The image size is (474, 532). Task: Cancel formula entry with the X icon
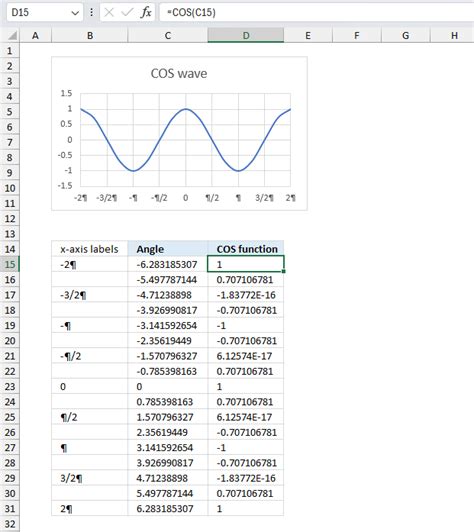pyautogui.click(x=109, y=13)
